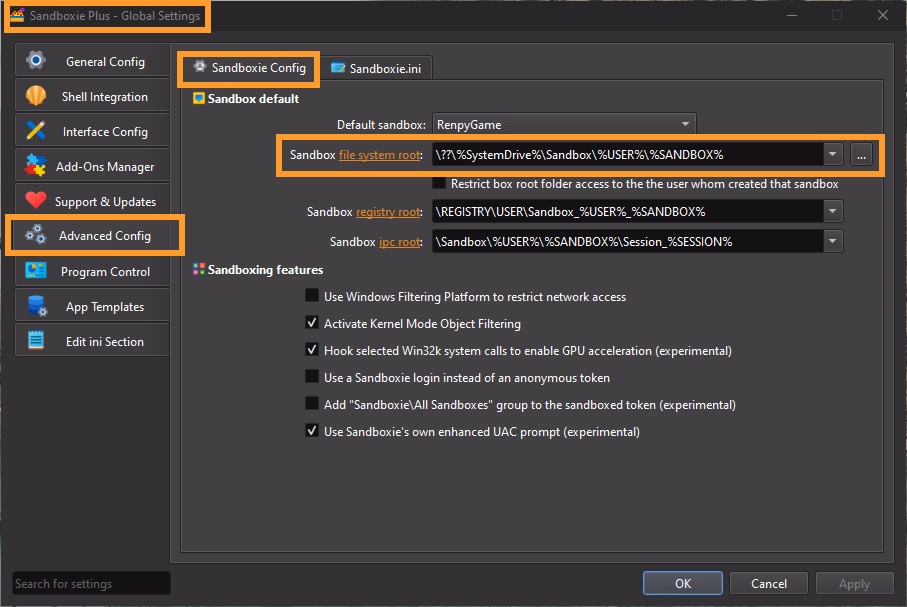Enable Windows Filtering Platform network restriction
This screenshot has height=607, width=907.
click(312, 296)
